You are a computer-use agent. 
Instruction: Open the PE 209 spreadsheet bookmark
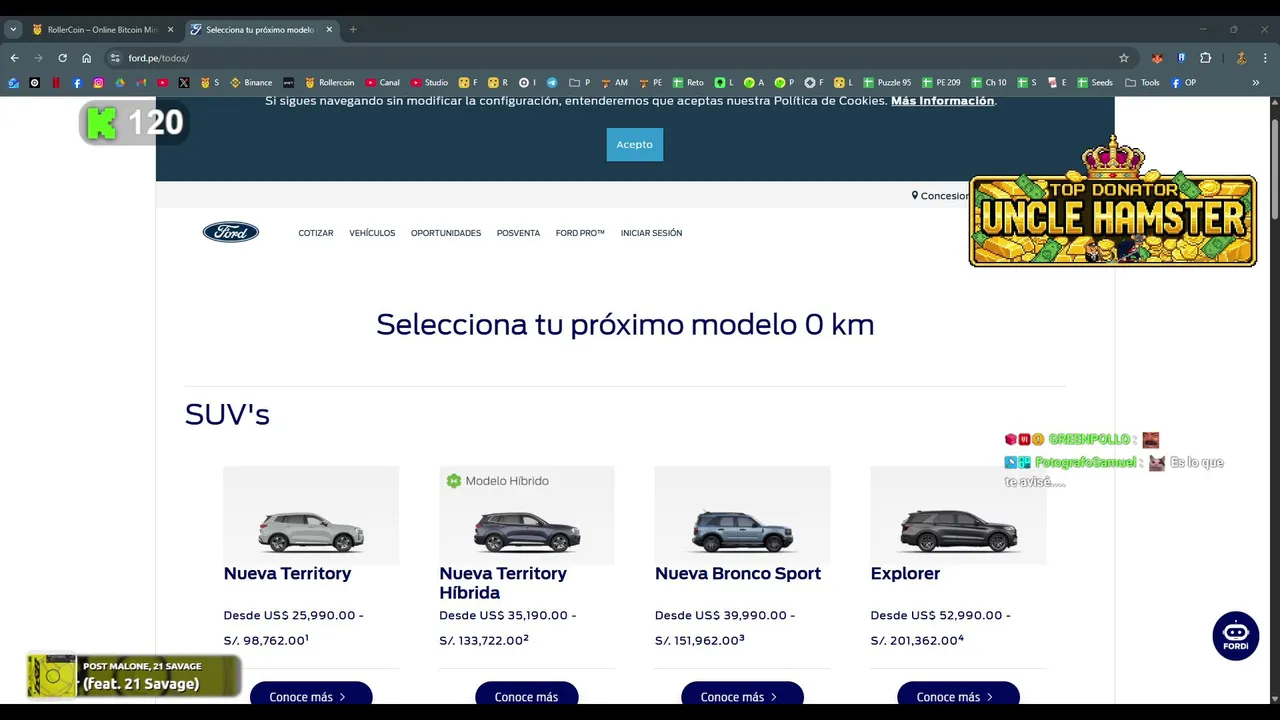942,83
